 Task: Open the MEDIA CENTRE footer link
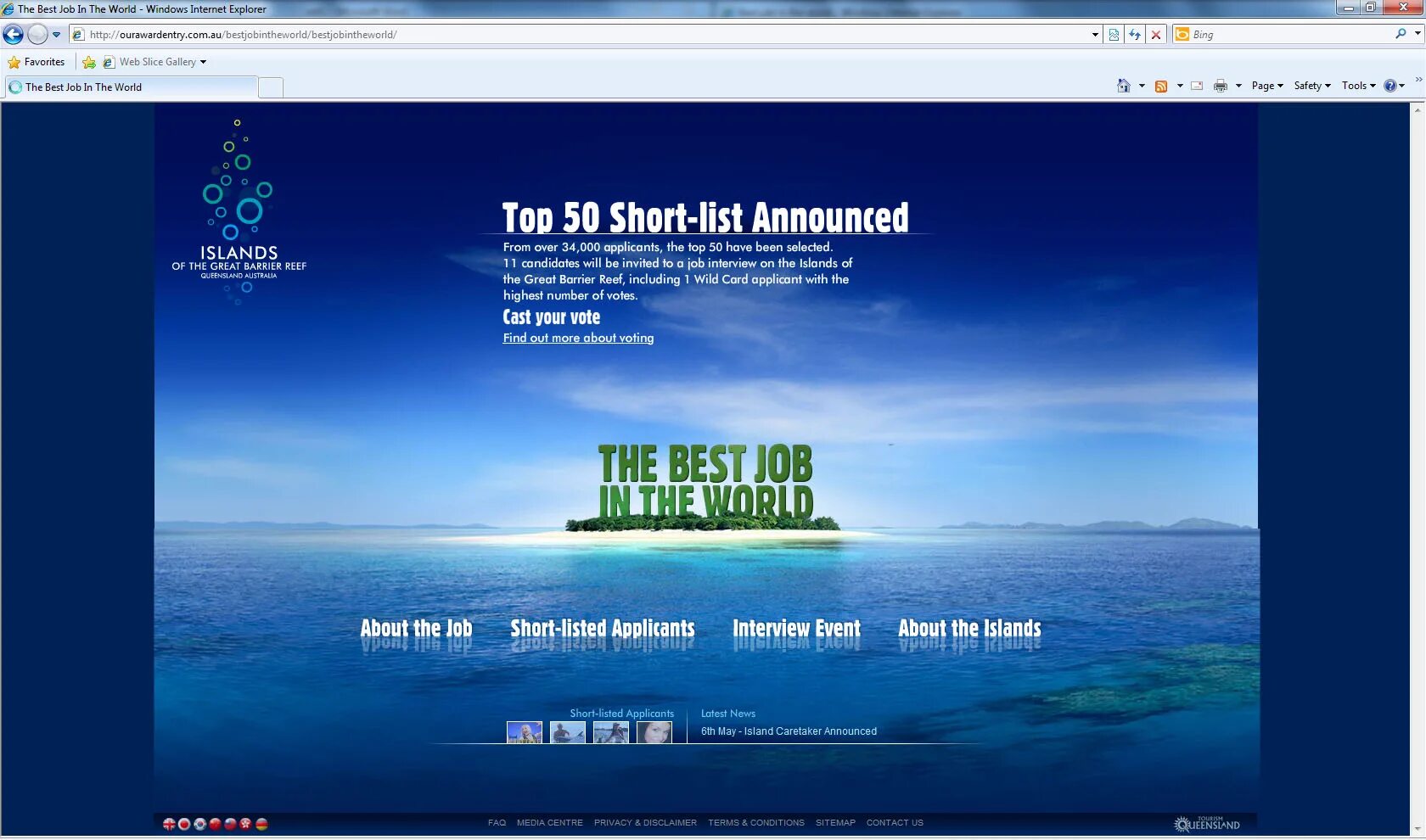coord(550,823)
